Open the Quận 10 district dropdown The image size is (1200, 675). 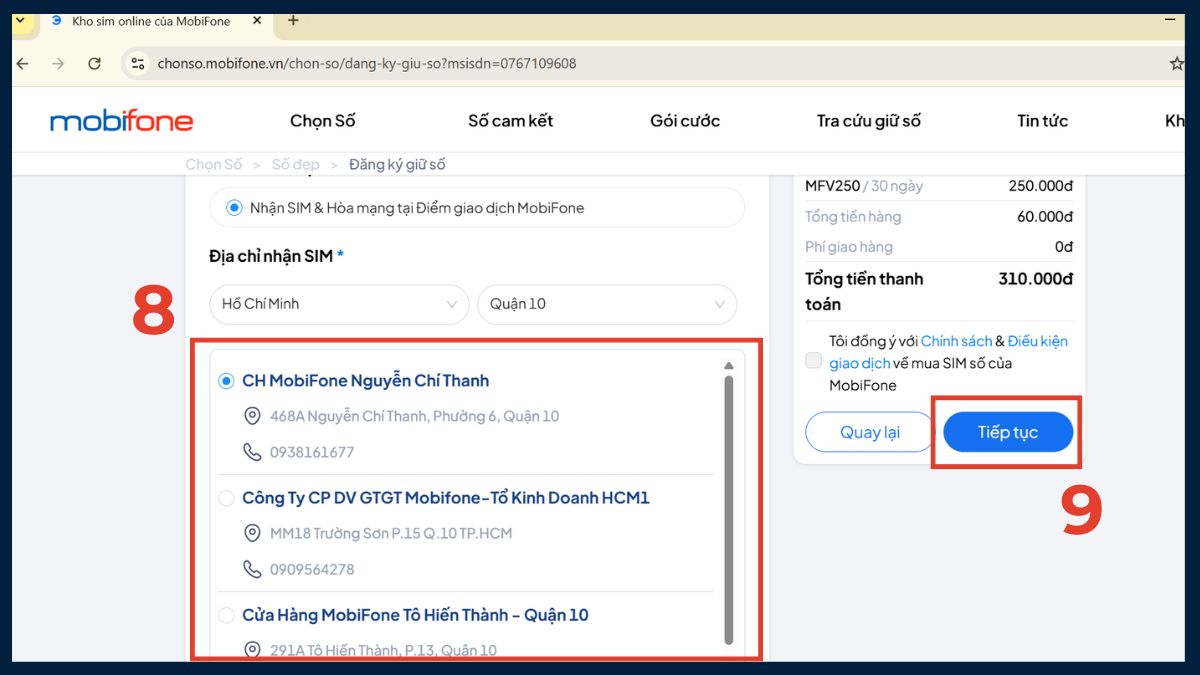pos(607,304)
